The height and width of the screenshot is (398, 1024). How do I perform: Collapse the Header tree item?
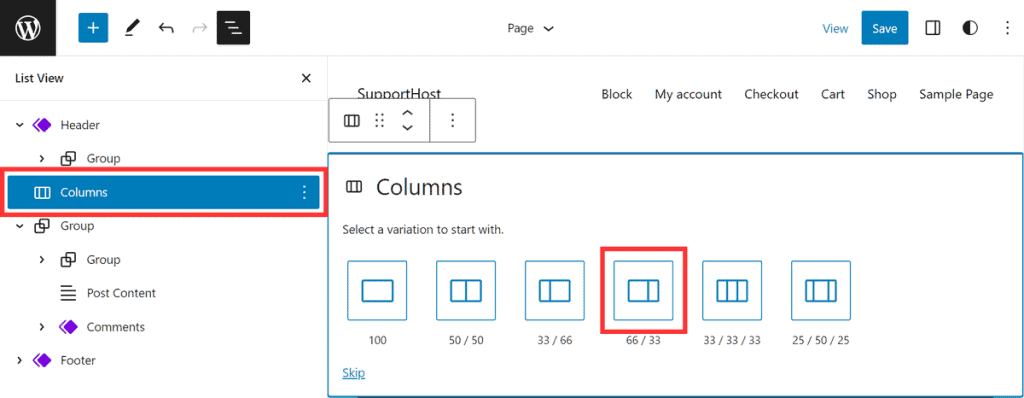pos(20,124)
